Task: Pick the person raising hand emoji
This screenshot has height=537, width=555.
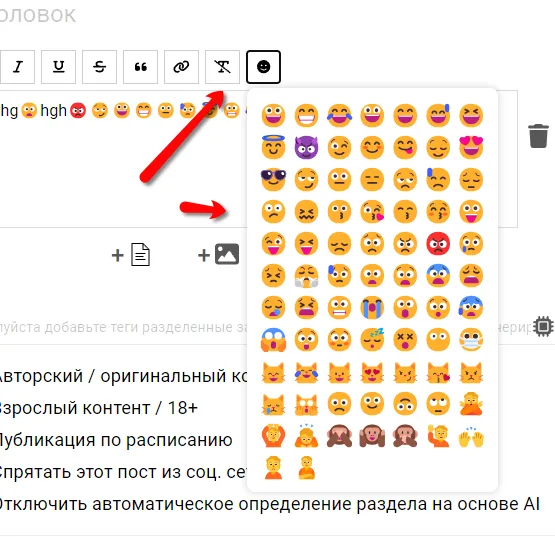Action: [x=438, y=436]
